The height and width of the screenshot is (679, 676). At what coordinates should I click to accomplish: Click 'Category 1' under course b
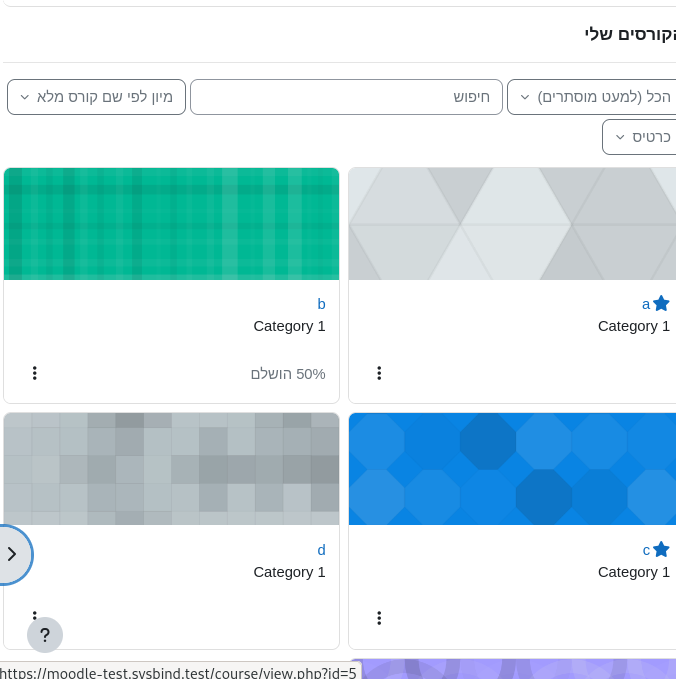point(289,326)
